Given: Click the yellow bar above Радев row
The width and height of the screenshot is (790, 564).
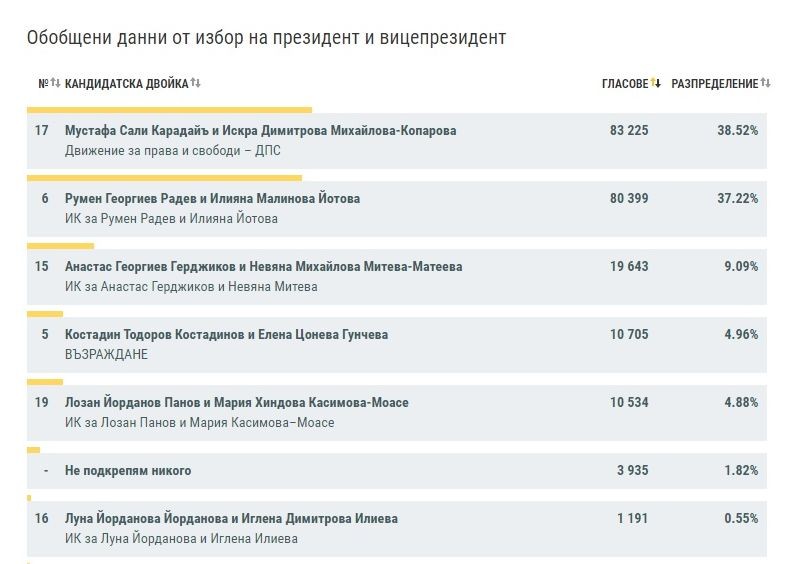Looking at the screenshot, I should (164, 178).
